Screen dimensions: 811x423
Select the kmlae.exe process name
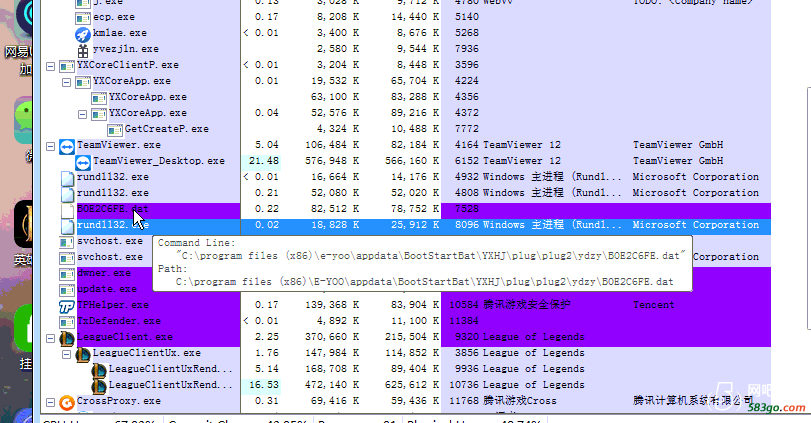[x=119, y=33]
